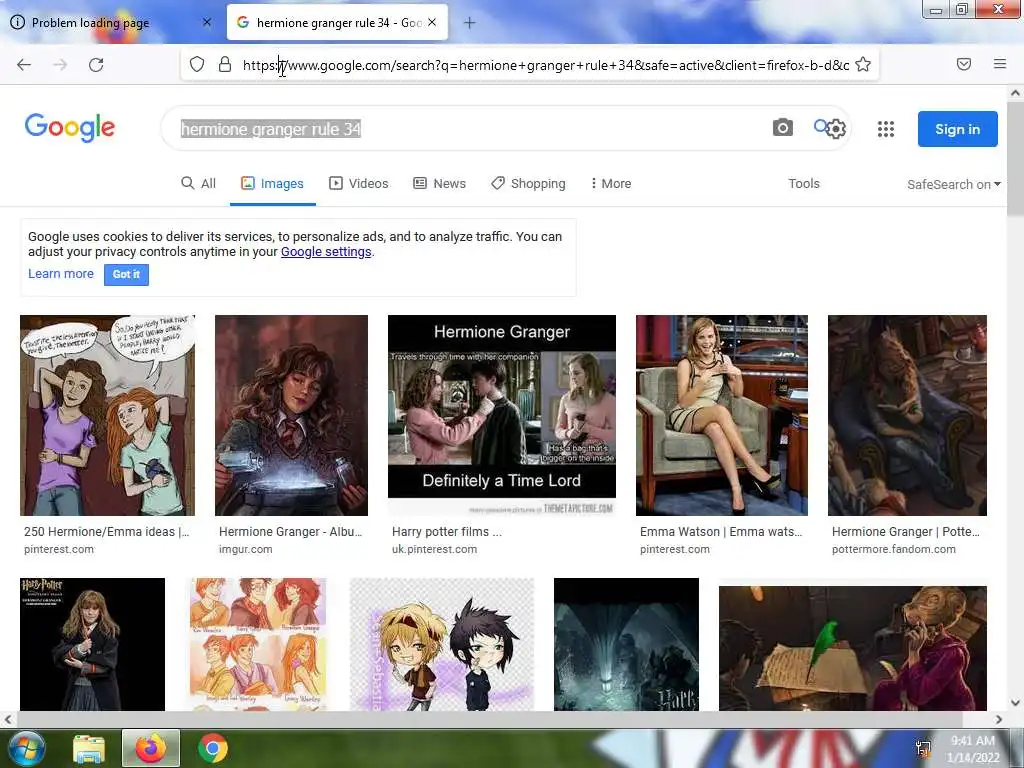The width and height of the screenshot is (1024, 768).
Task: Open a new tab with plus button
Action: [x=469, y=23]
